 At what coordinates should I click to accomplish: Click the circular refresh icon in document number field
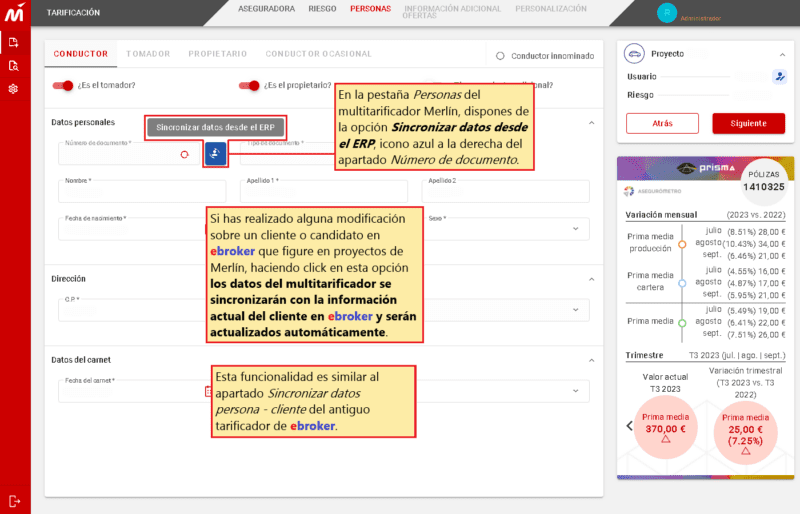click(x=185, y=154)
